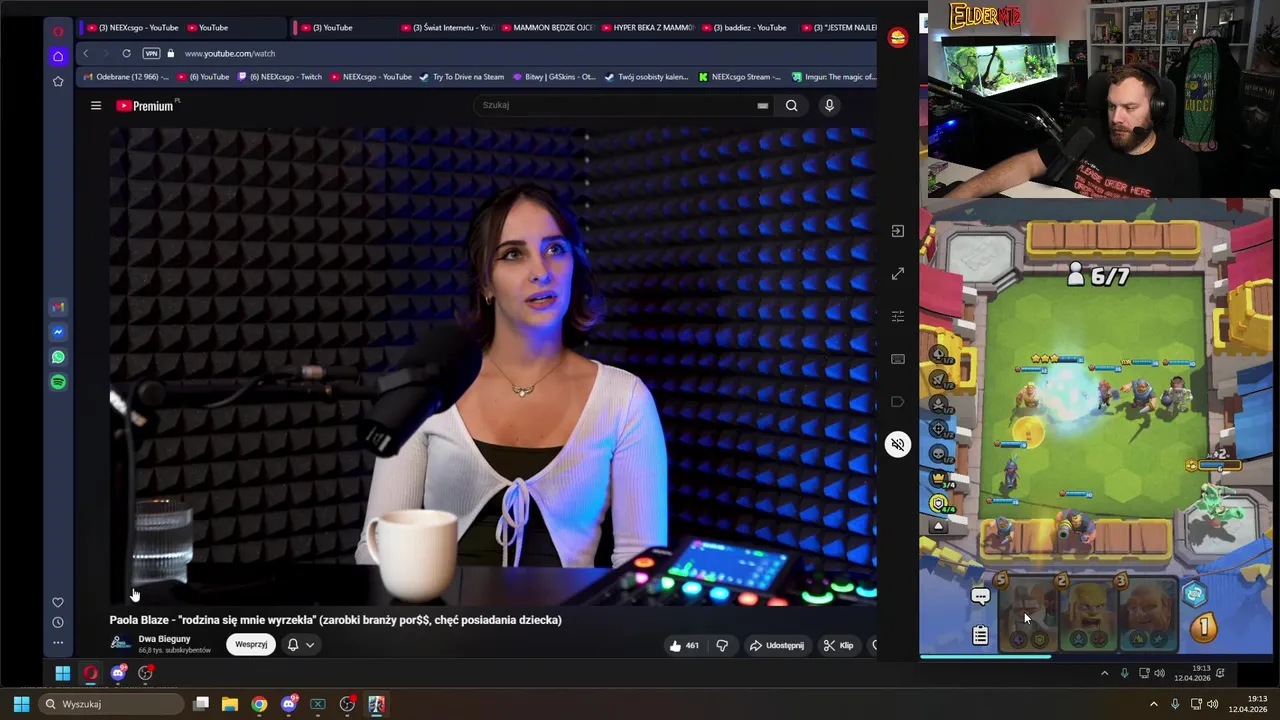Image resolution: width=1280 pixels, height=720 pixels.
Task: Unmute with the crossed speaker icon
Action: coord(898,444)
